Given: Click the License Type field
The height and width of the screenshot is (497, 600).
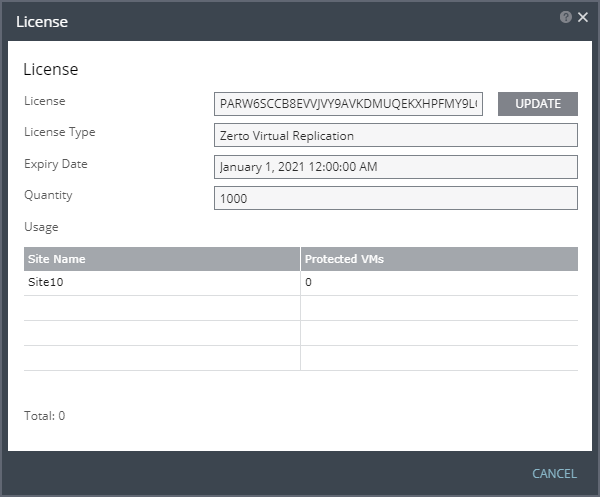Looking at the screenshot, I should click(x=396, y=135).
